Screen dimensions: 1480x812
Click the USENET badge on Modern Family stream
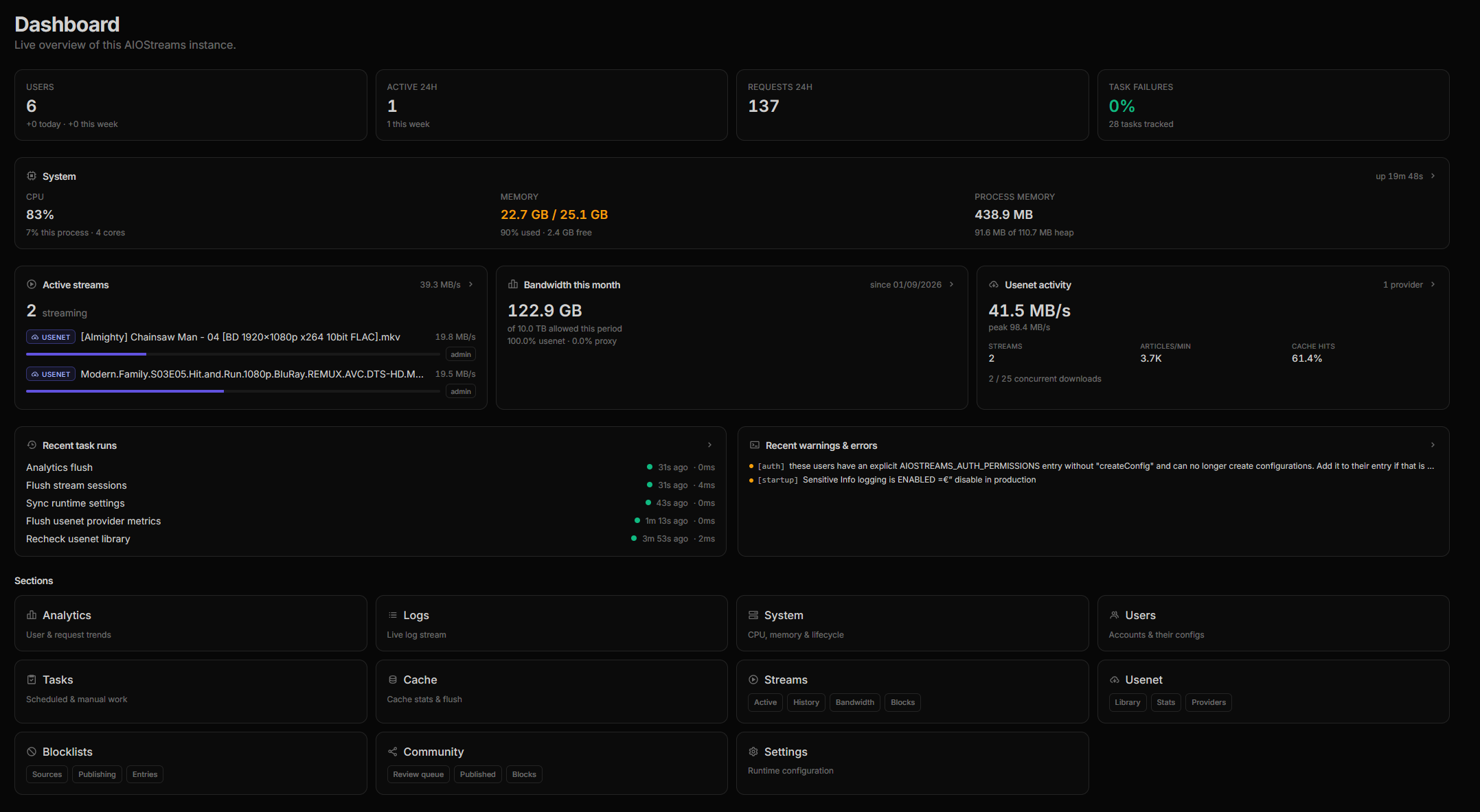pos(51,374)
